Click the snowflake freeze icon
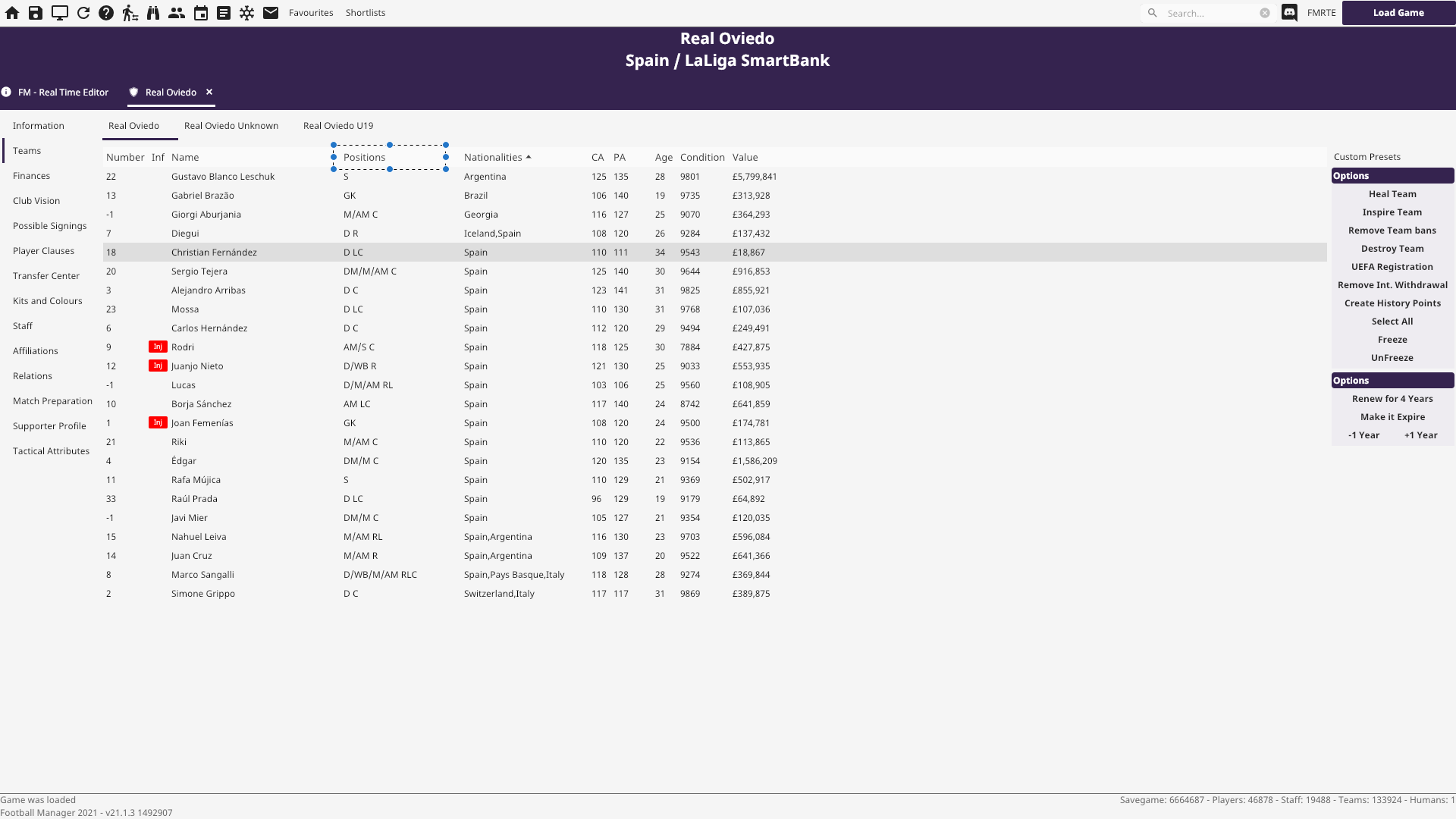Image resolution: width=1456 pixels, height=819 pixels. [247, 13]
